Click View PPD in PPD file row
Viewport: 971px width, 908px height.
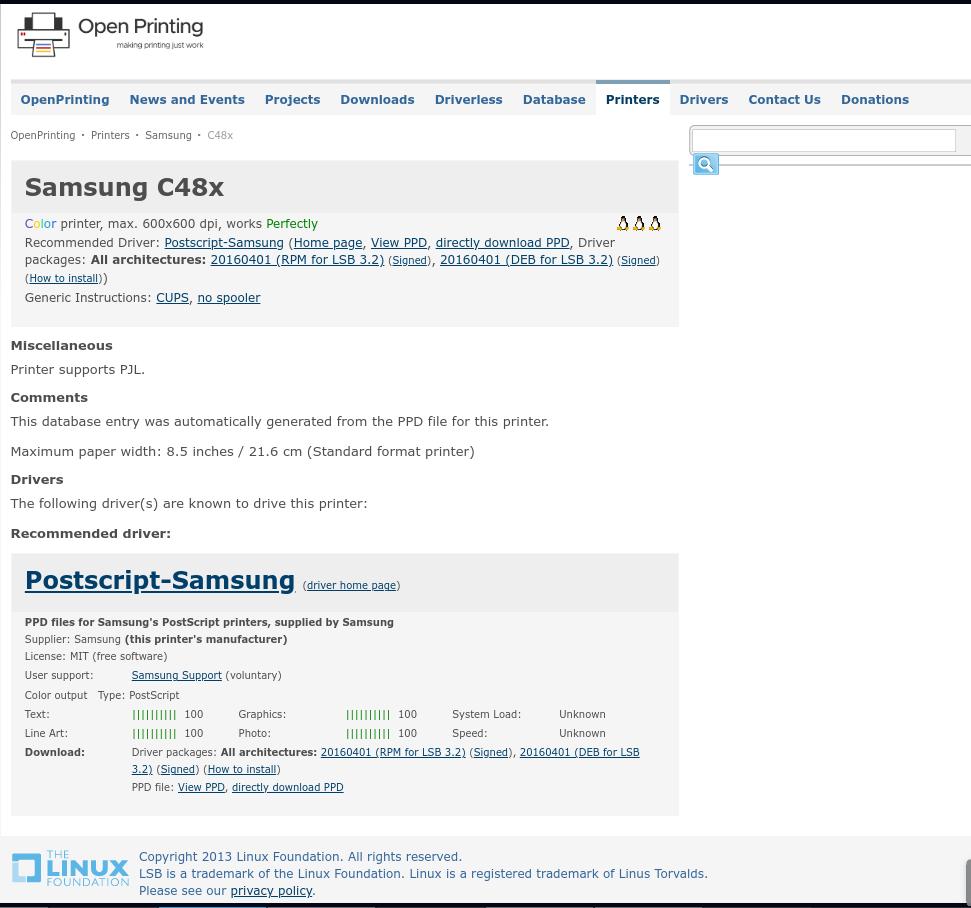coord(201,787)
